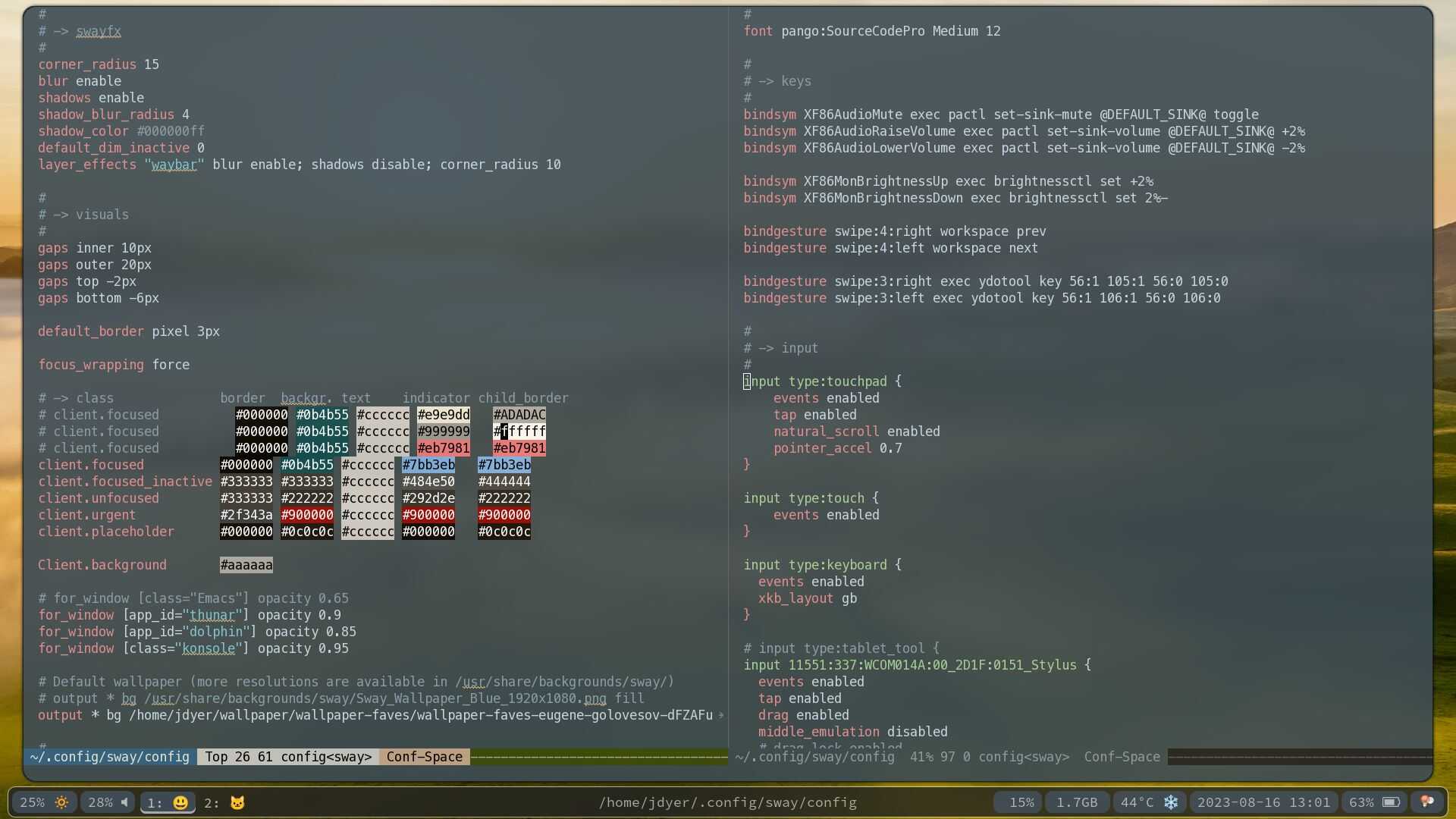The height and width of the screenshot is (819, 1456).
Task: Click Conf-Space mode in left modeline
Action: click(x=424, y=757)
